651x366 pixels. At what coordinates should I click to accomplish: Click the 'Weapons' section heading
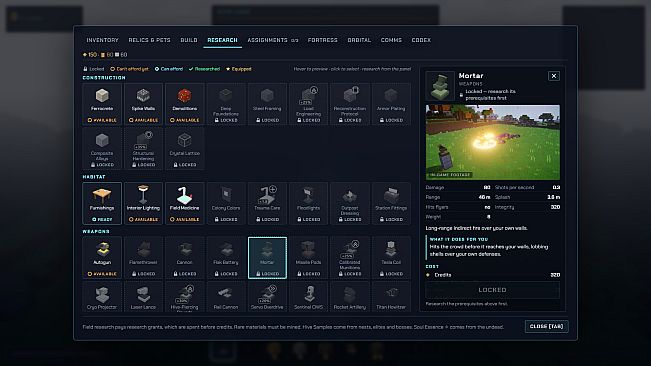click(x=96, y=232)
